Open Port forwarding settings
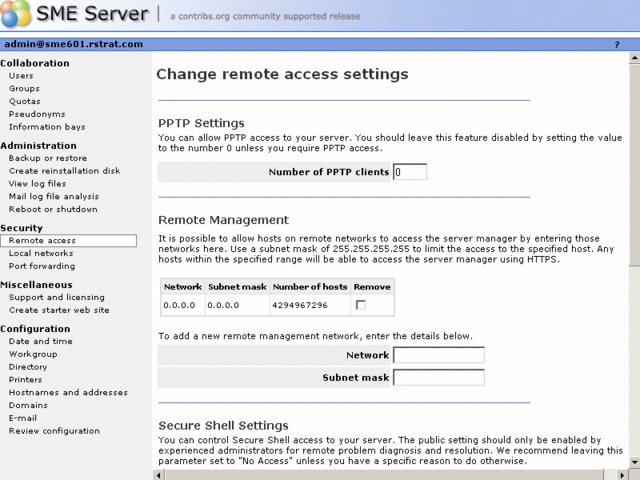Viewport: 640px width, 480px height. pyautogui.click(x=42, y=266)
